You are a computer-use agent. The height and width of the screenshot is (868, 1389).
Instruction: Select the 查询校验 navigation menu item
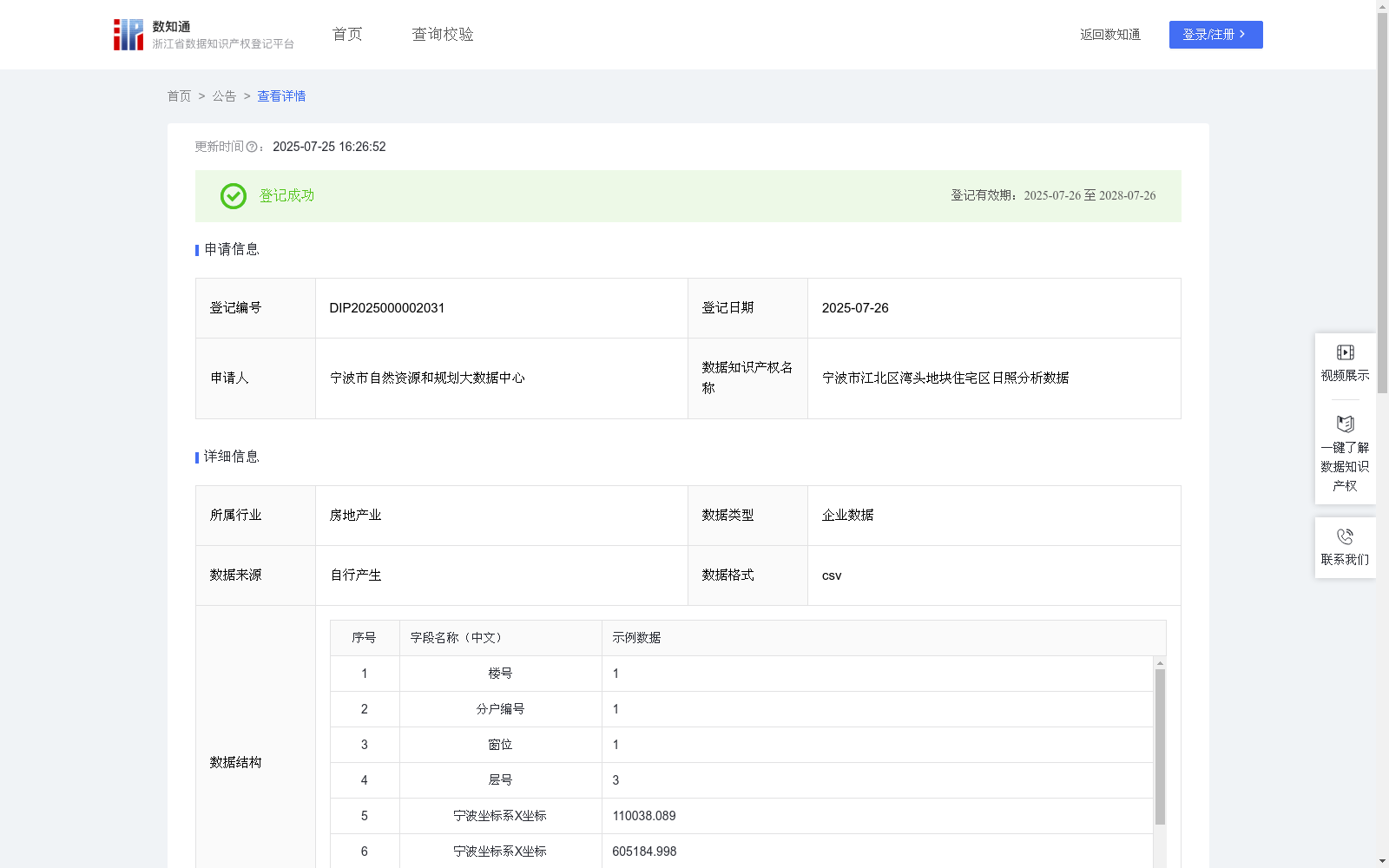(442, 34)
